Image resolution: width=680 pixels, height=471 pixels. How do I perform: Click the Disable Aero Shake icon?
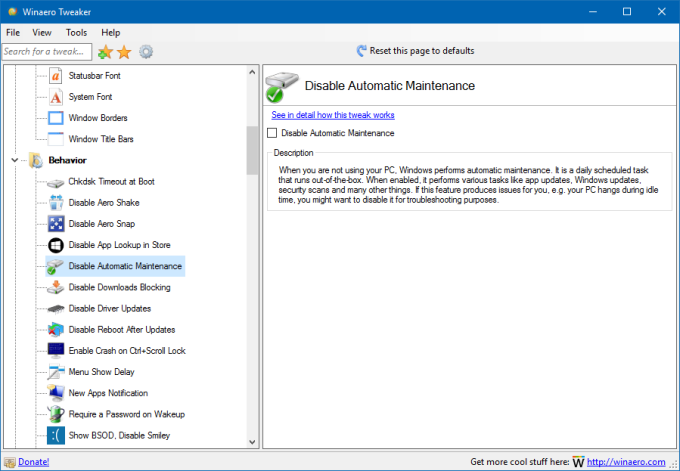coord(56,203)
